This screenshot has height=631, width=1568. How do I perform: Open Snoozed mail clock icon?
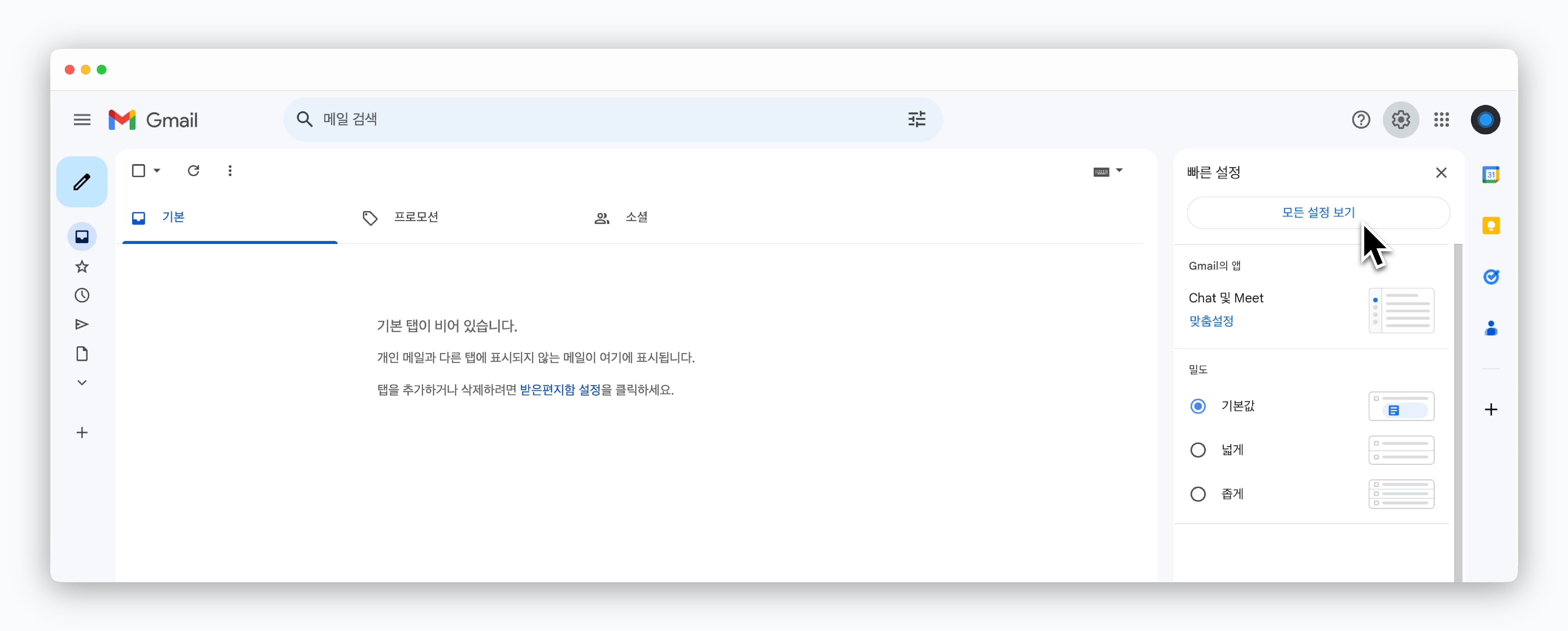click(82, 295)
